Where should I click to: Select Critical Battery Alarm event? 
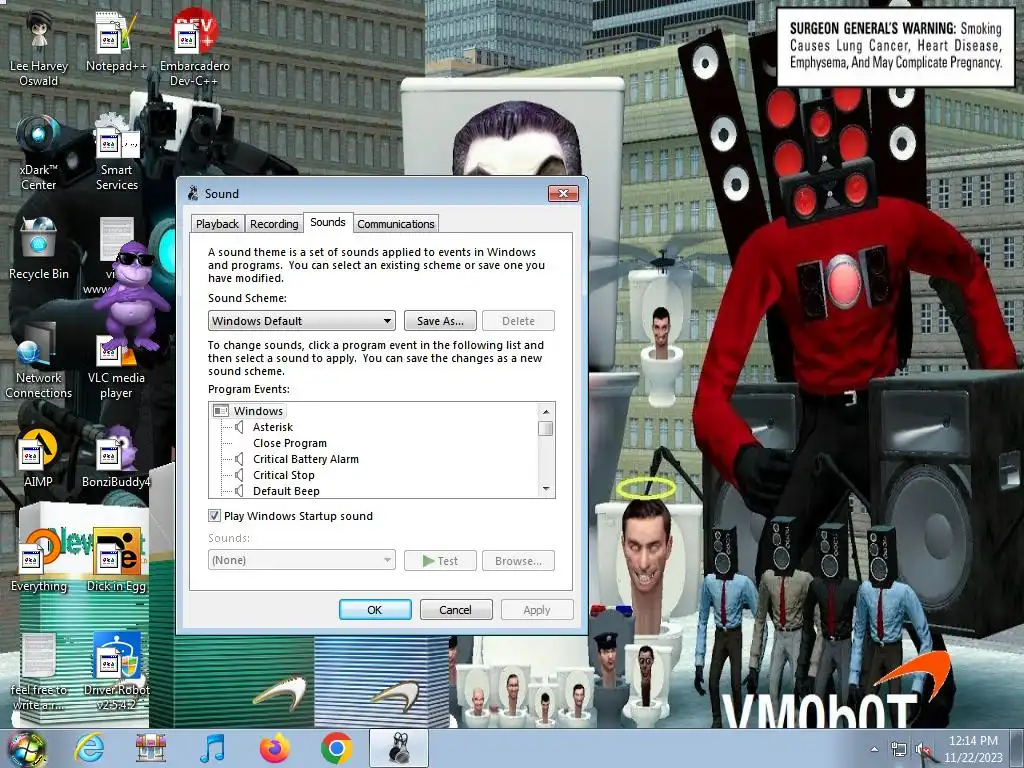tap(306, 459)
